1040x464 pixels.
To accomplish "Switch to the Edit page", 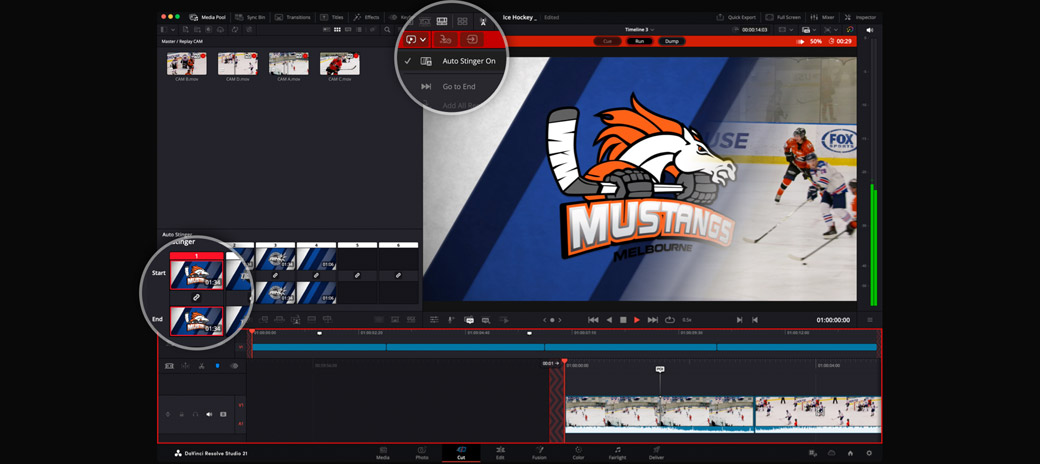I will click(500, 453).
